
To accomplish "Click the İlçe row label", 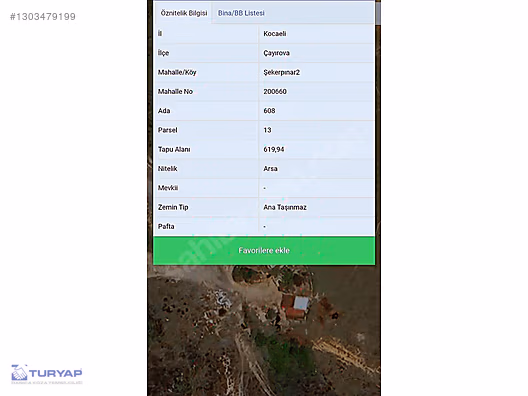I will [x=163, y=53].
